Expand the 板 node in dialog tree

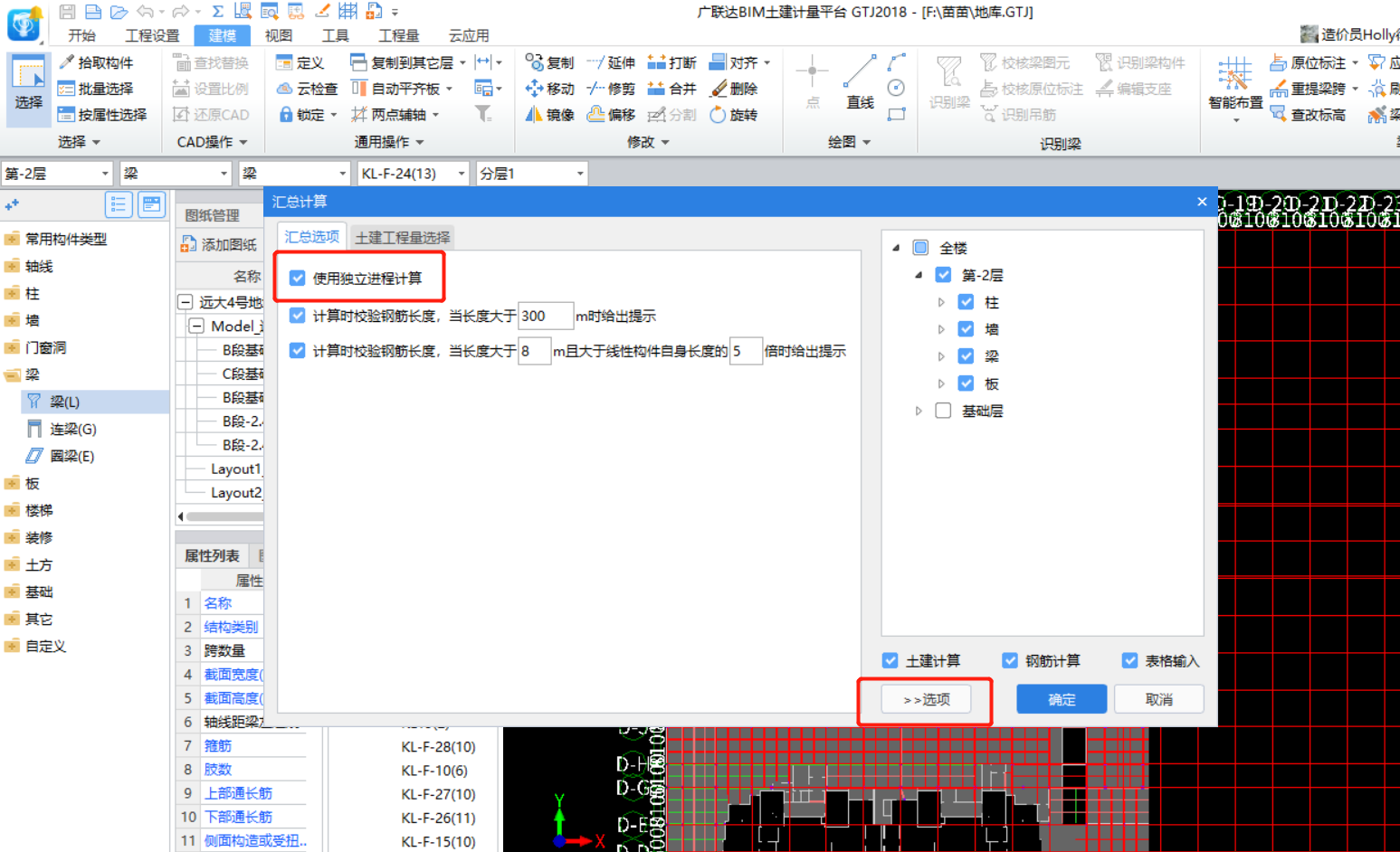click(941, 383)
